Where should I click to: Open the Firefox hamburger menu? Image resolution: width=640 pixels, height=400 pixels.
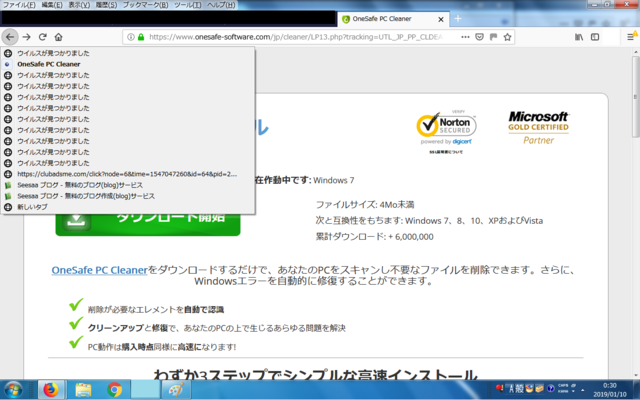(x=631, y=37)
